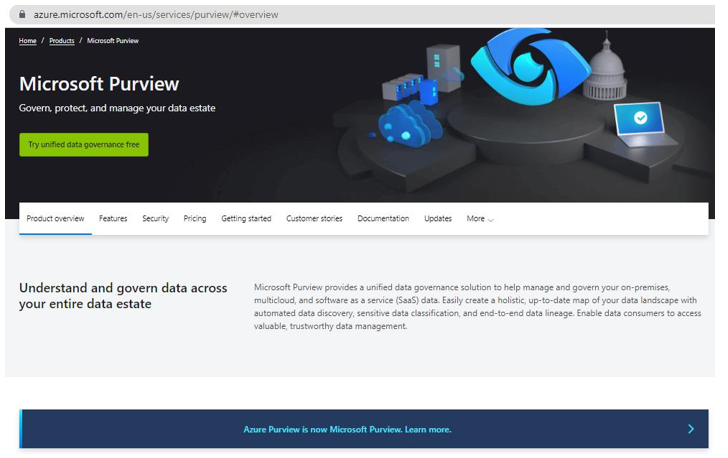This screenshot has height=458, width=728.
Task: Go to the Pricing tab
Action: tap(195, 218)
